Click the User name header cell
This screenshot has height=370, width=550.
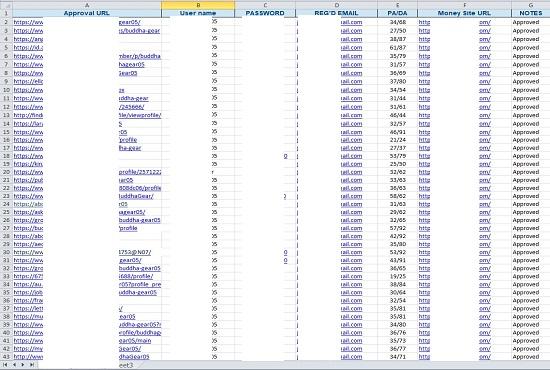pyautogui.click(x=198, y=13)
